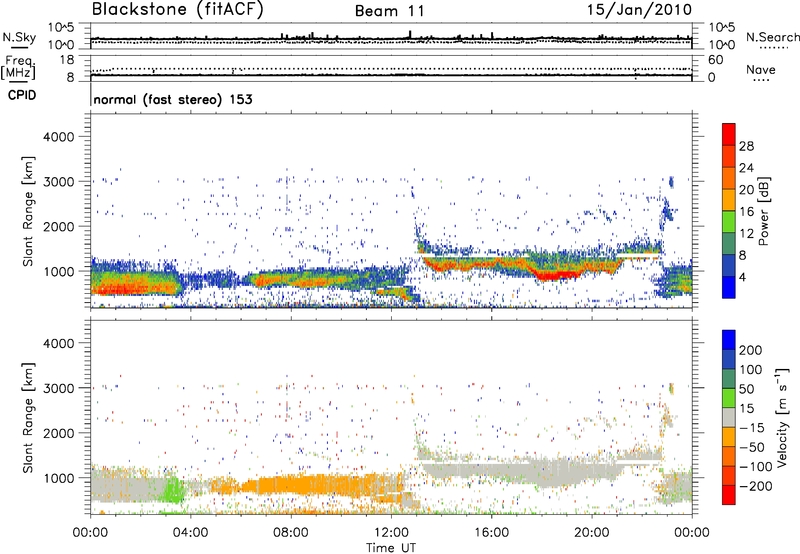The image size is (800, 554).
Task: Click the date 15/Jan/2010
Action: pos(639,10)
